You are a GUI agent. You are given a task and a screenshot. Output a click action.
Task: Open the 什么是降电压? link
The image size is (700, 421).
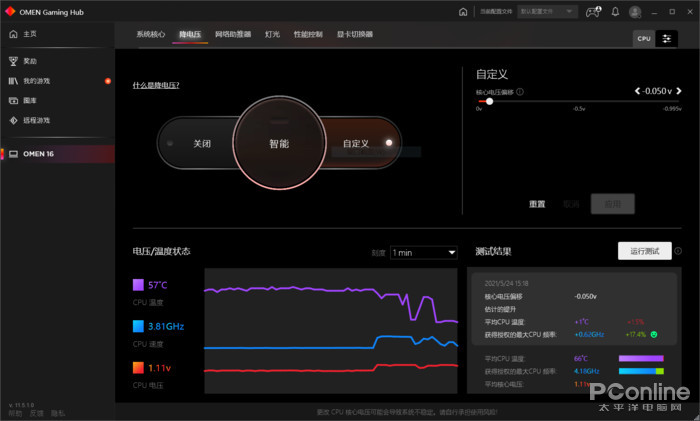(x=156, y=85)
